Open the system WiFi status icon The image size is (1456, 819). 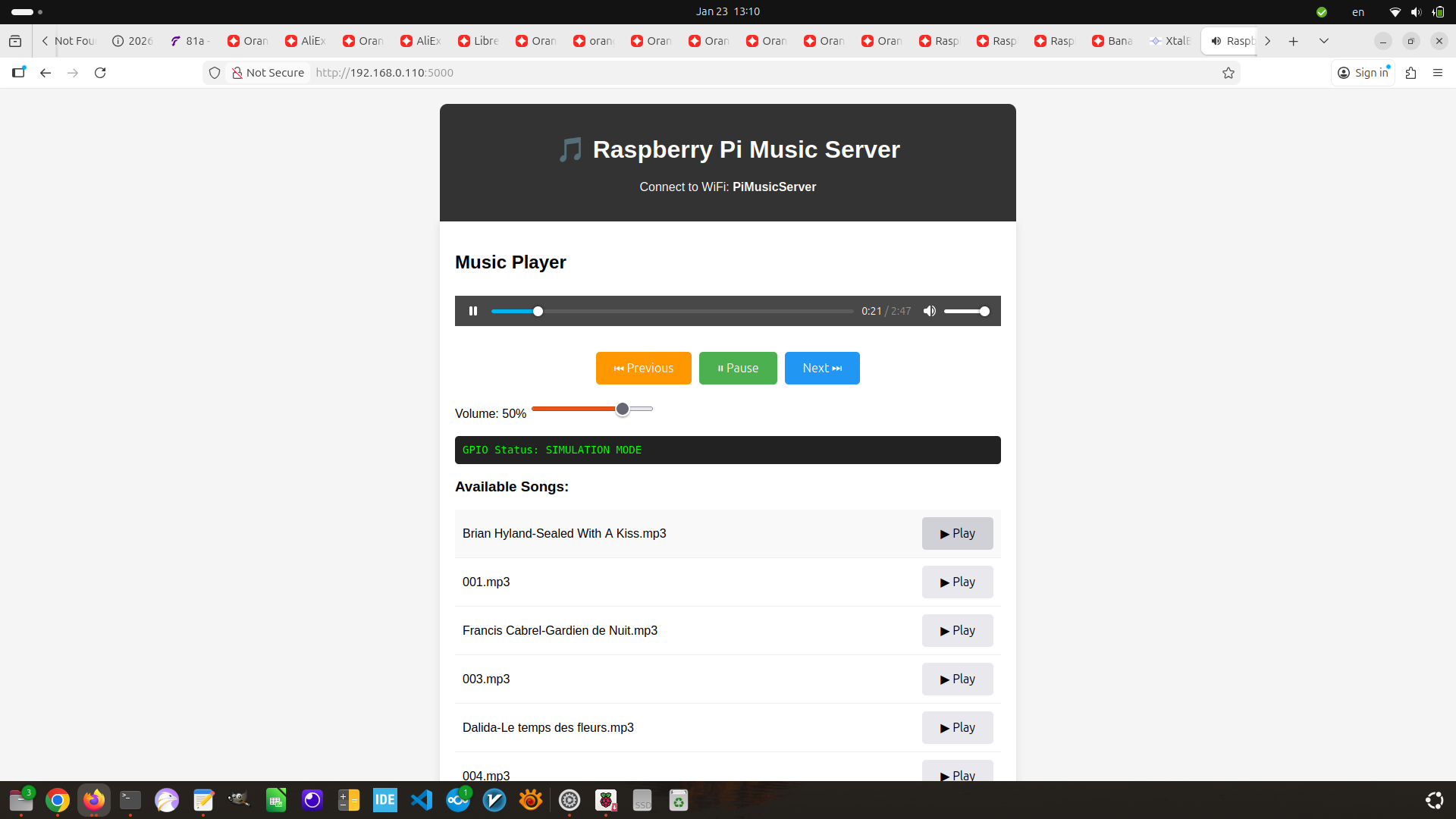(1395, 11)
